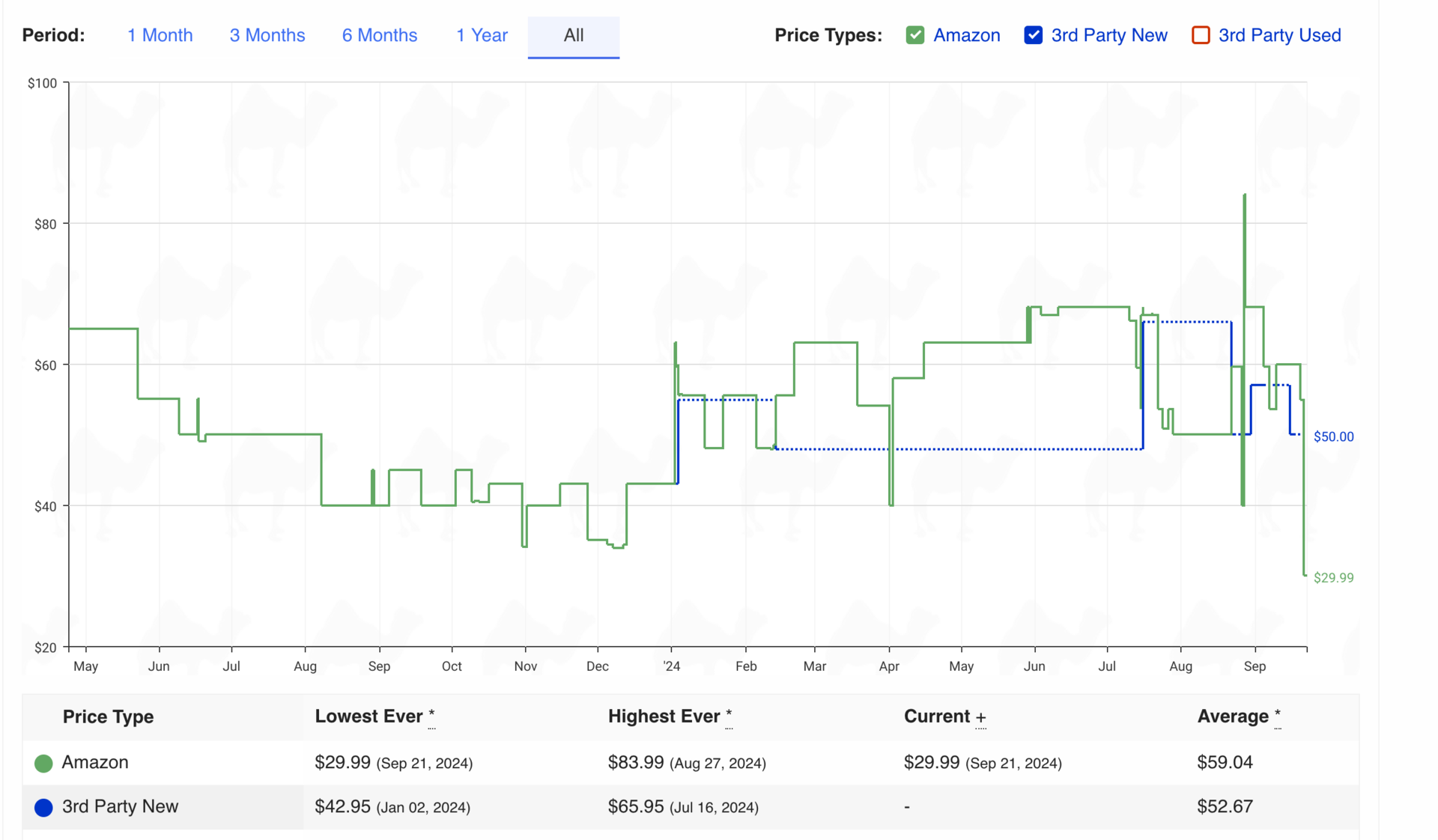Switch to the 3 Months period
Image resolution: width=1438 pixels, height=840 pixels.
pos(267,35)
